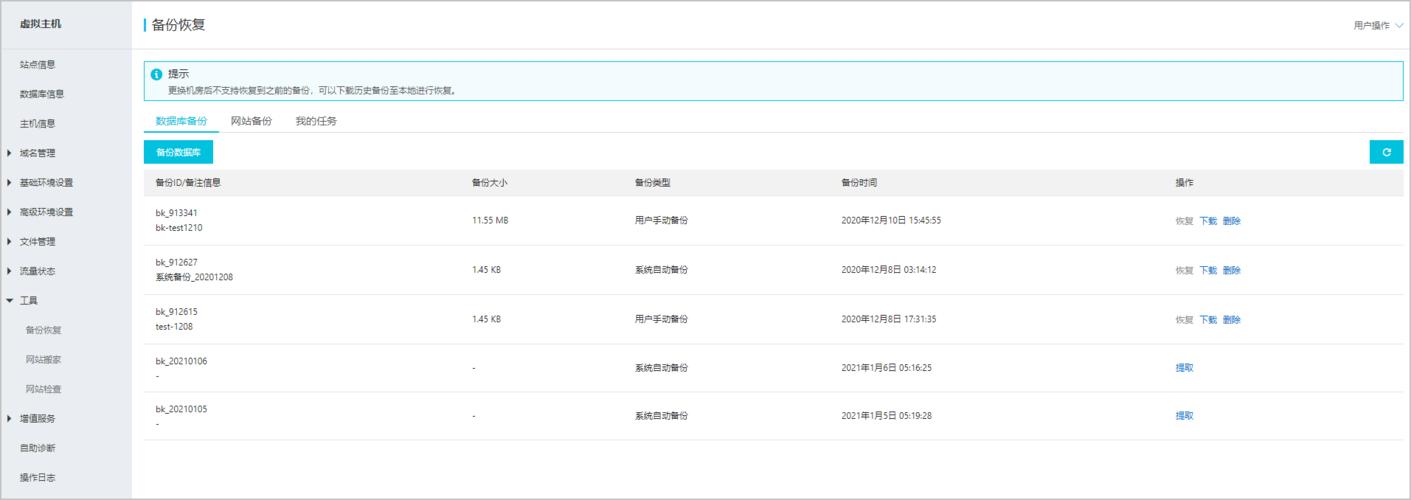Screen dimensions: 1411x500
Task: Click 恢复 for backup bk_912615
Action: (1185, 320)
